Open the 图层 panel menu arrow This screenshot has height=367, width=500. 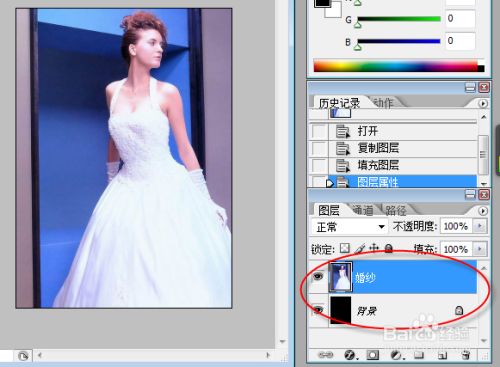click(483, 211)
